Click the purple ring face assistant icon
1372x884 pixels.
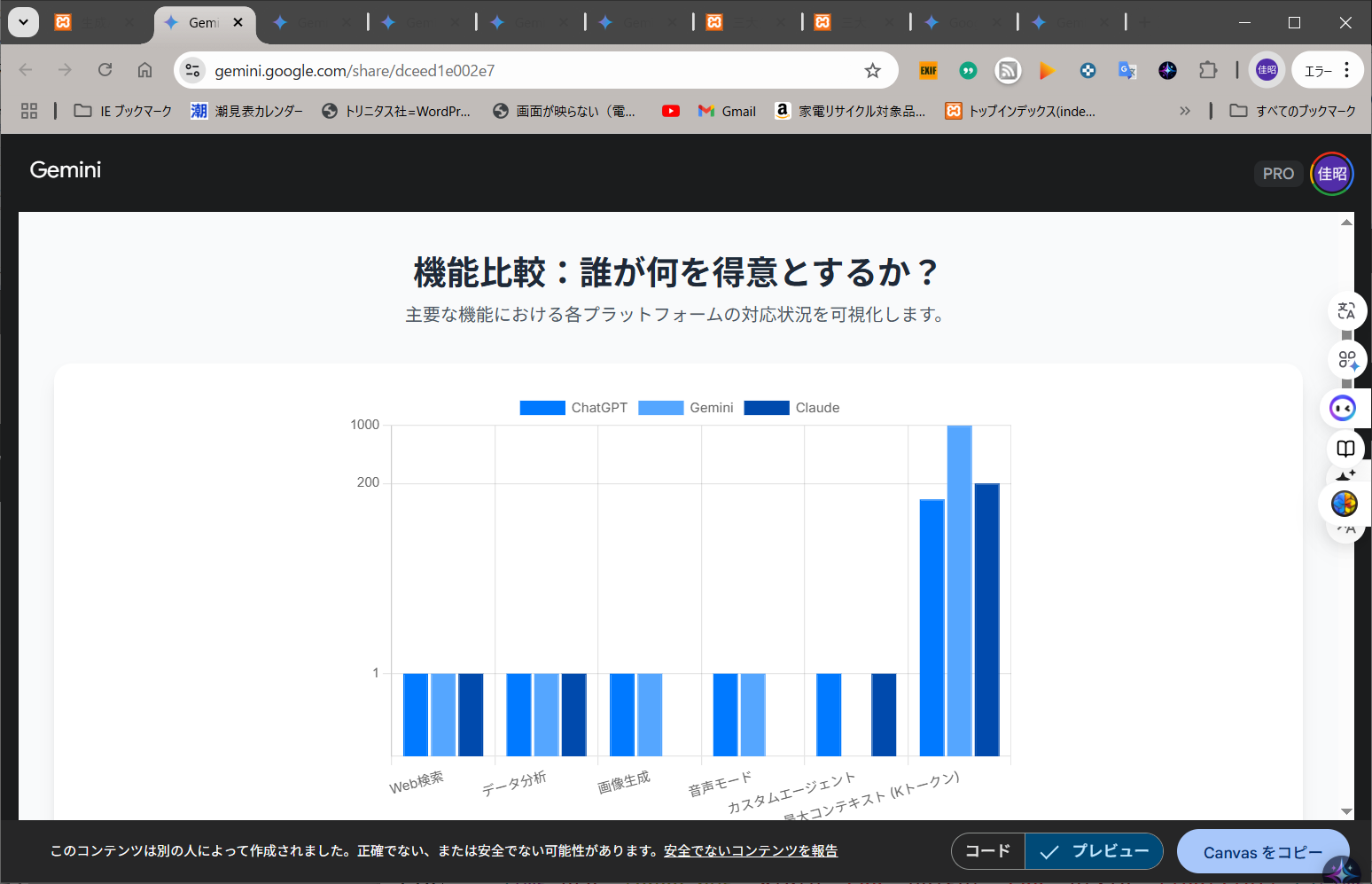pyautogui.click(x=1343, y=408)
